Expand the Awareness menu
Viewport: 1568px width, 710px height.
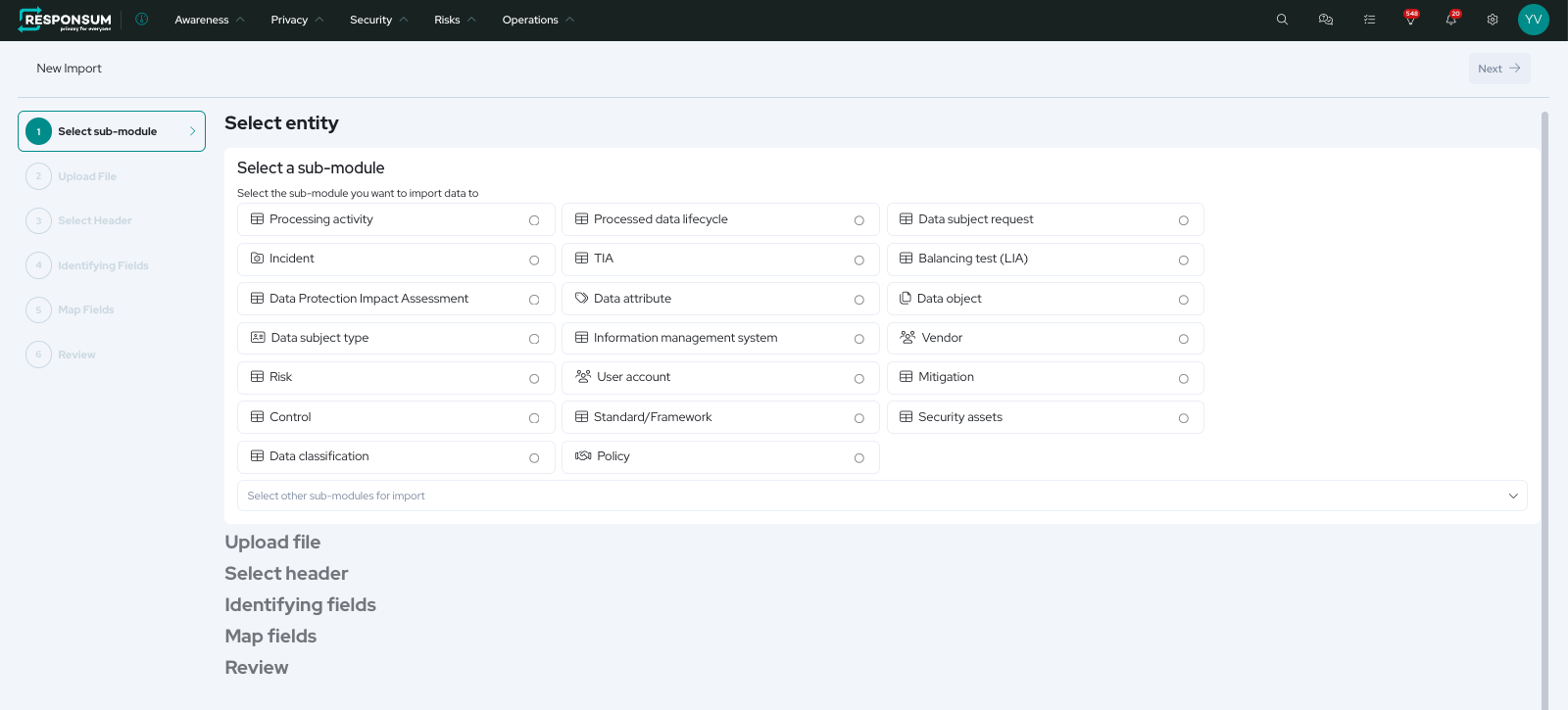[210, 20]
